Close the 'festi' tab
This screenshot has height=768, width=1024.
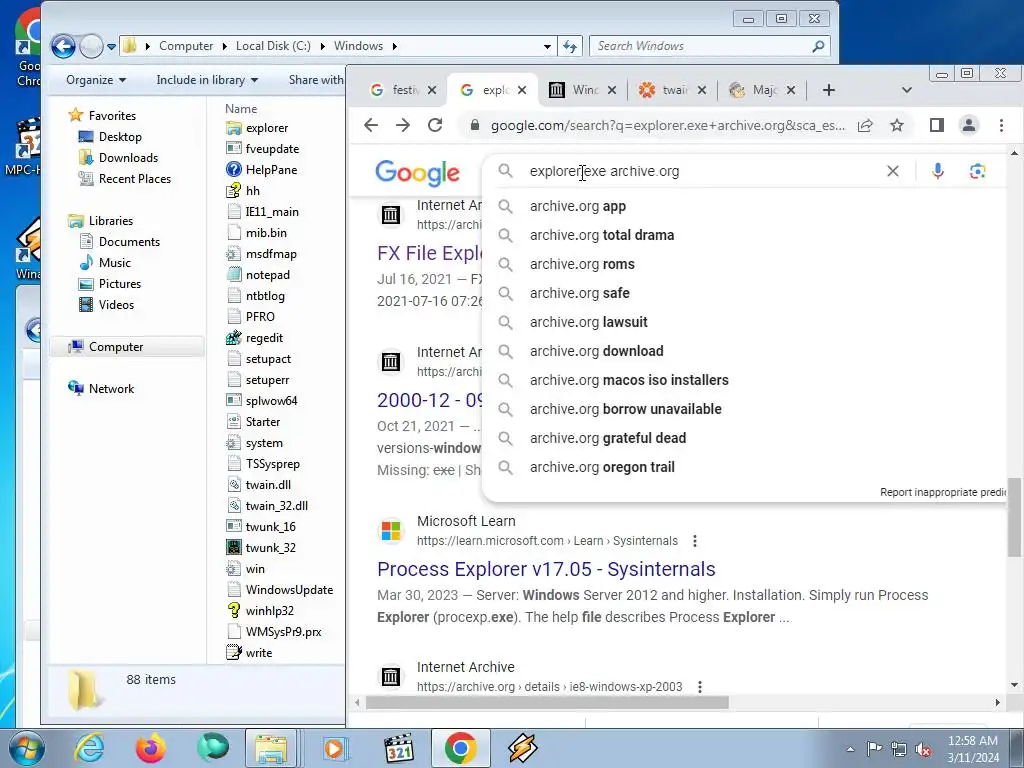pos(432,90)
